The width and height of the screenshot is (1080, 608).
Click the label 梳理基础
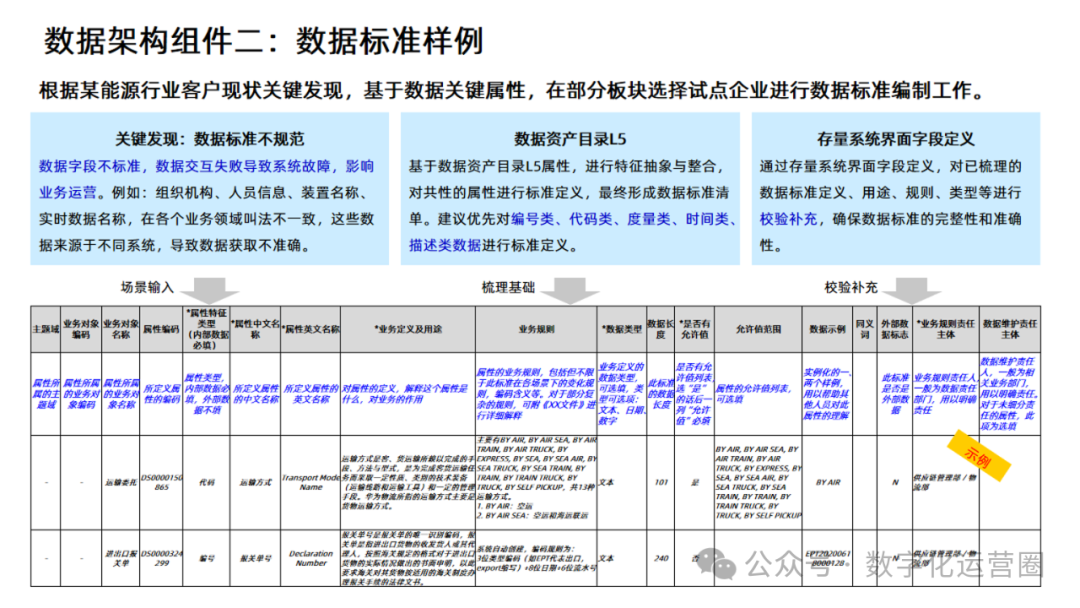pyautogui.click(x=508, y=287)
